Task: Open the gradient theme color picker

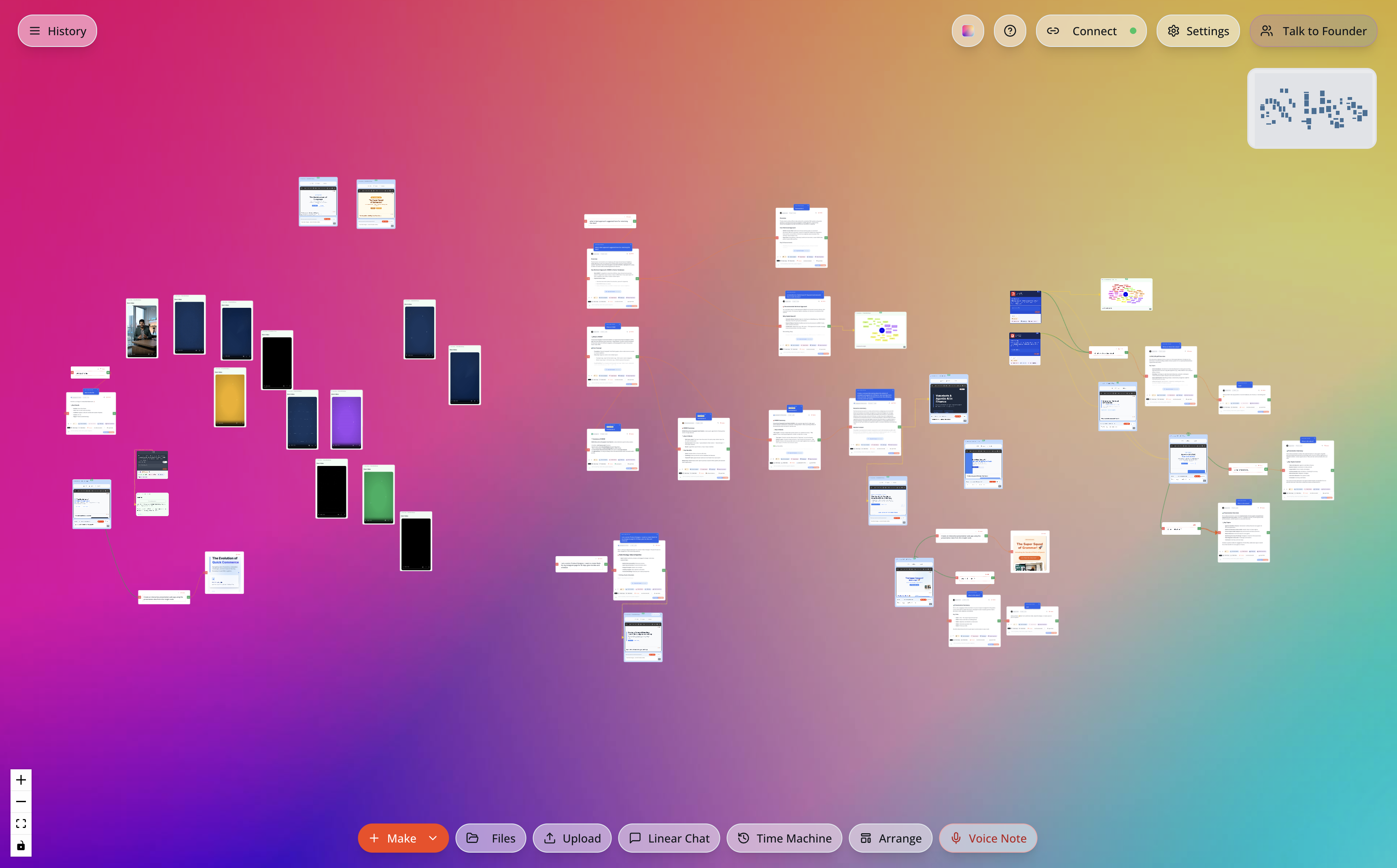Action: pyautogui.click(x=968, y=31)
